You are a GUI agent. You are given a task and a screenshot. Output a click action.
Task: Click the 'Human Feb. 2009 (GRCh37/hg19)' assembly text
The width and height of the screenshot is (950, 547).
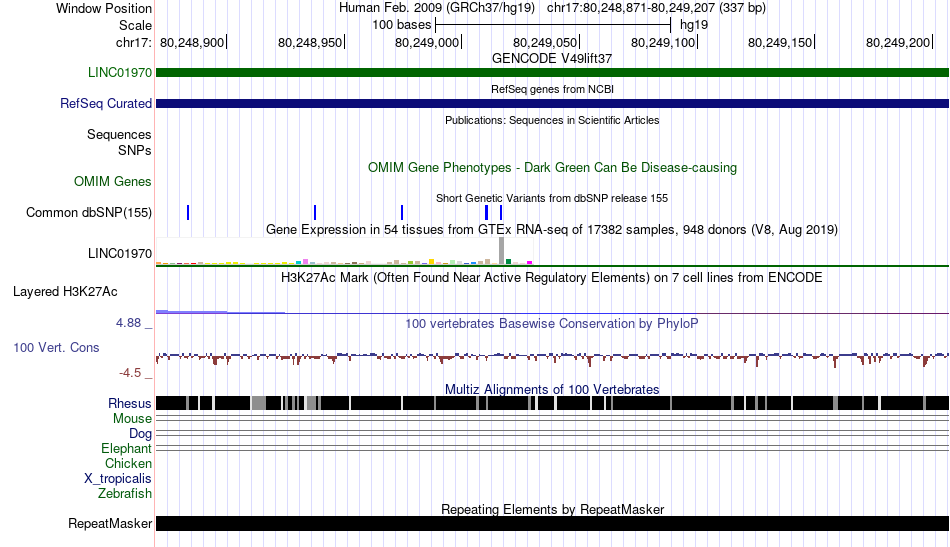click(x=437, y=8)
